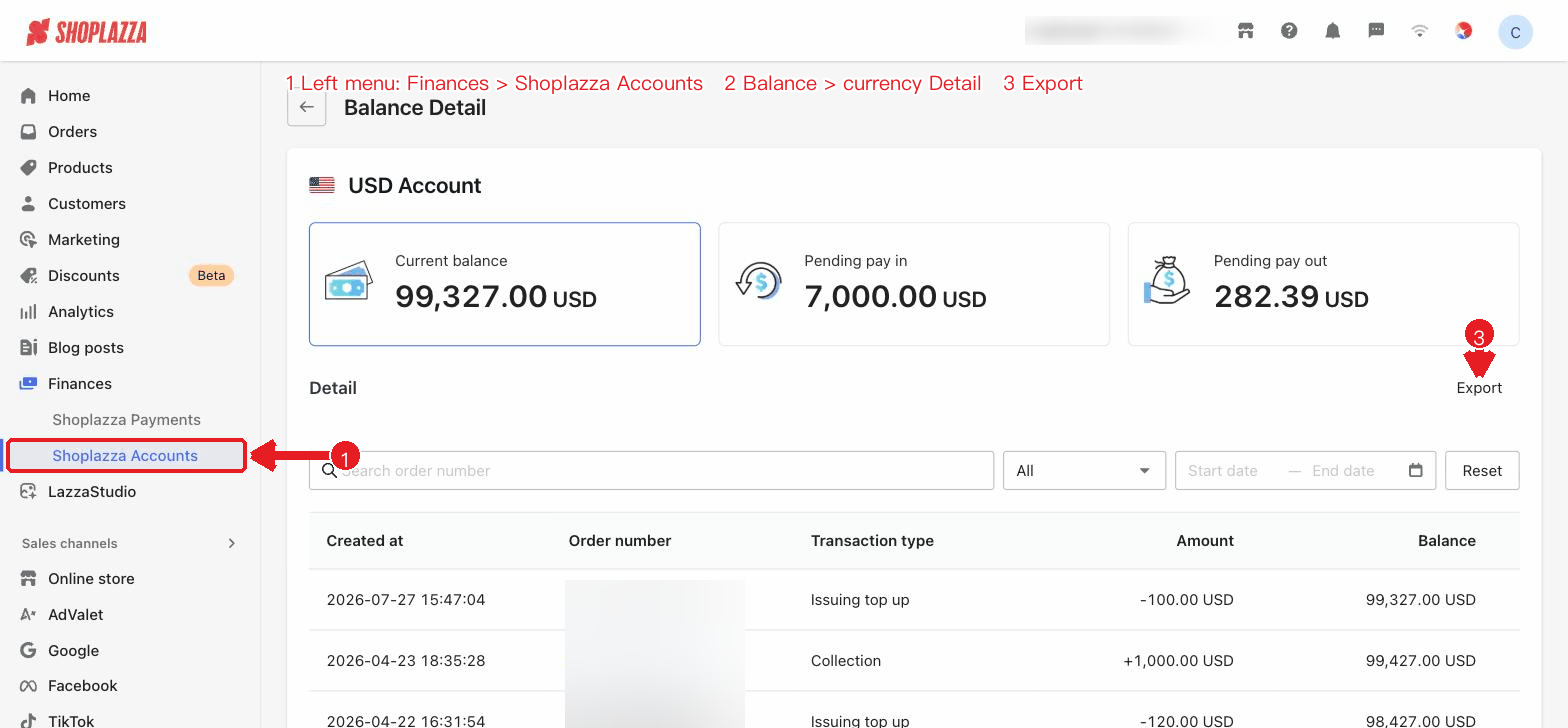Image resolution: width=1568 pixels, height=728 pixels.
Task: Click the Orders inbox icon
Action: [x=28, y=132]
